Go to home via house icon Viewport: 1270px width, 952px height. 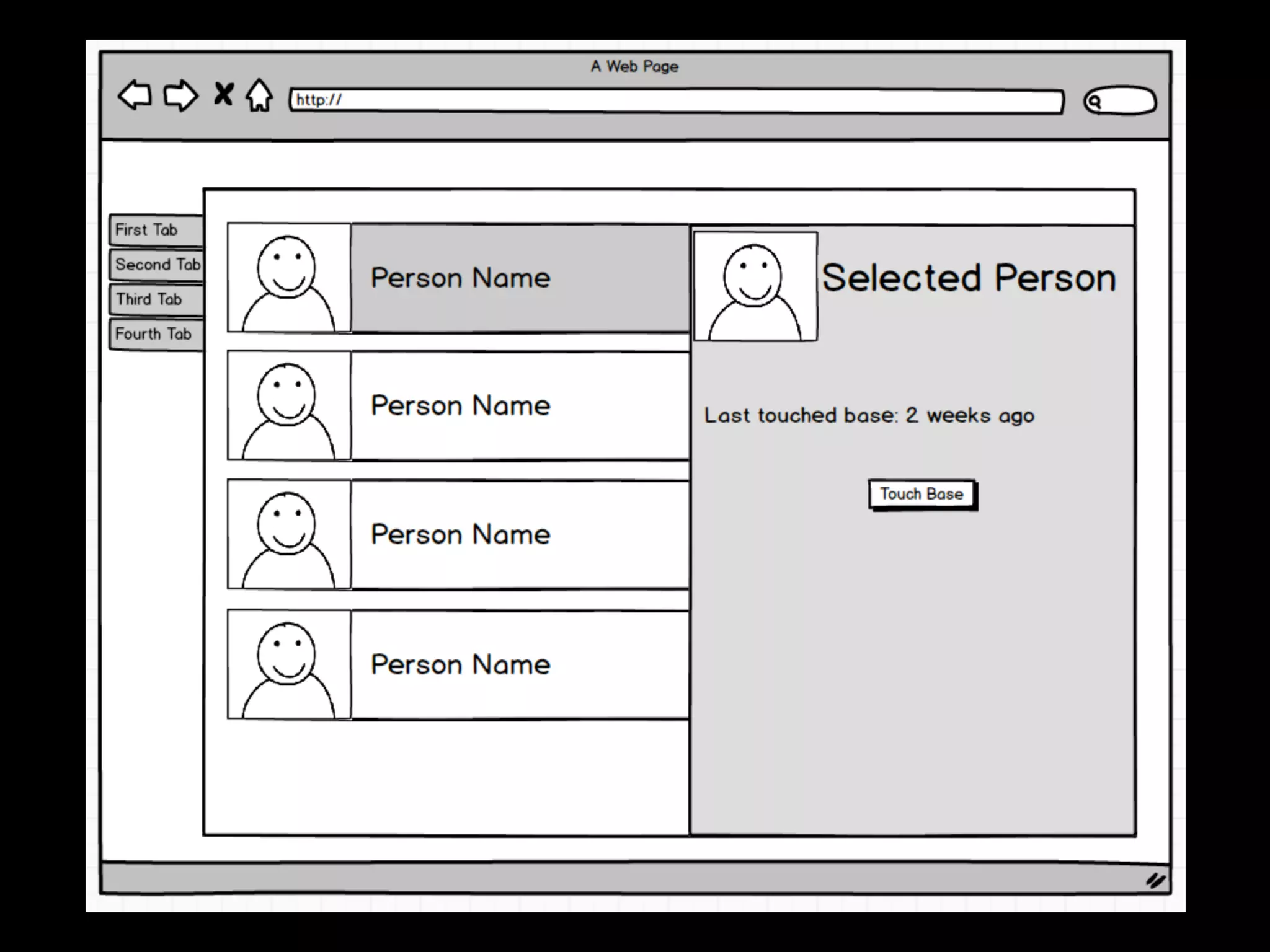259,95
